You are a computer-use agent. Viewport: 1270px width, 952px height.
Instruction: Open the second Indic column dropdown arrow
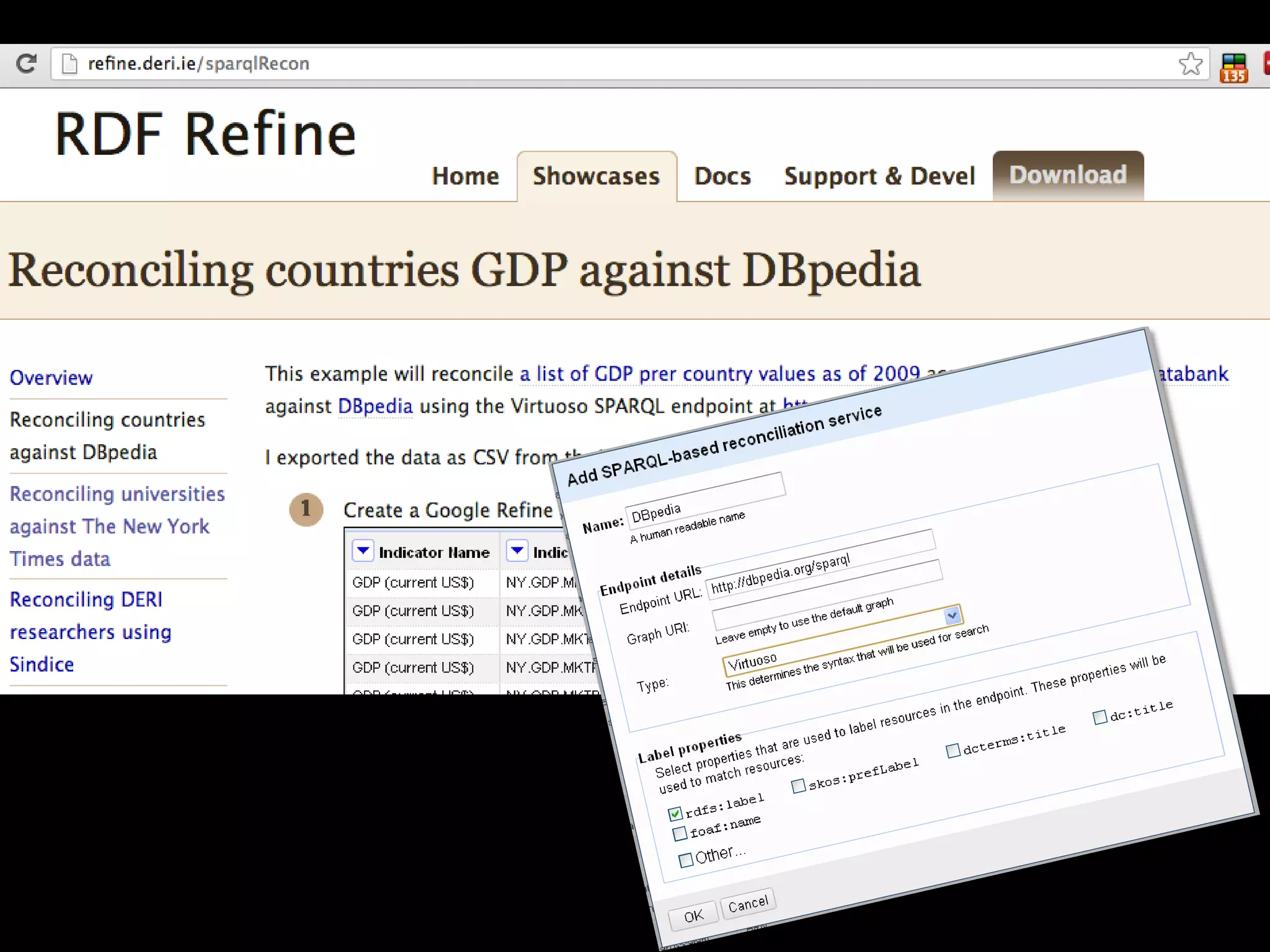517,550
